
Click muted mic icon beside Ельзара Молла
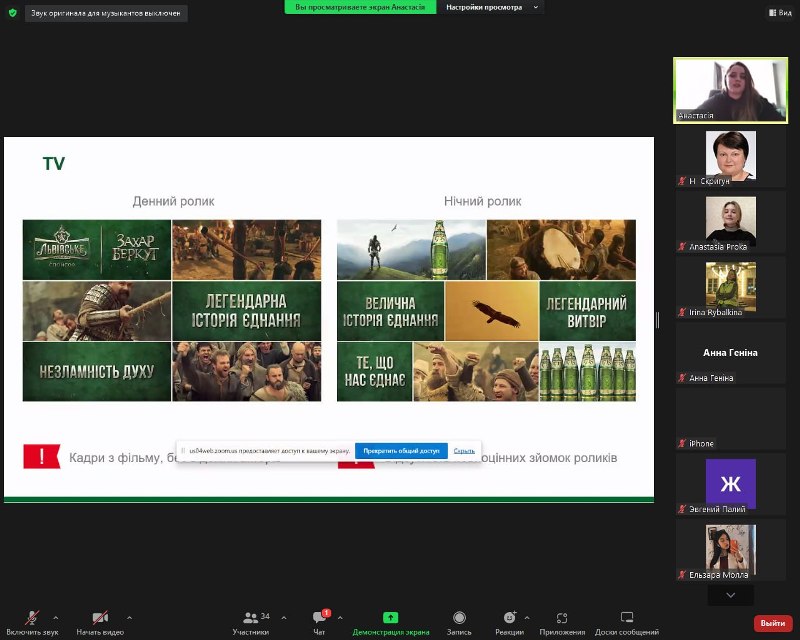pyautogui.click(x=682, y=575)
